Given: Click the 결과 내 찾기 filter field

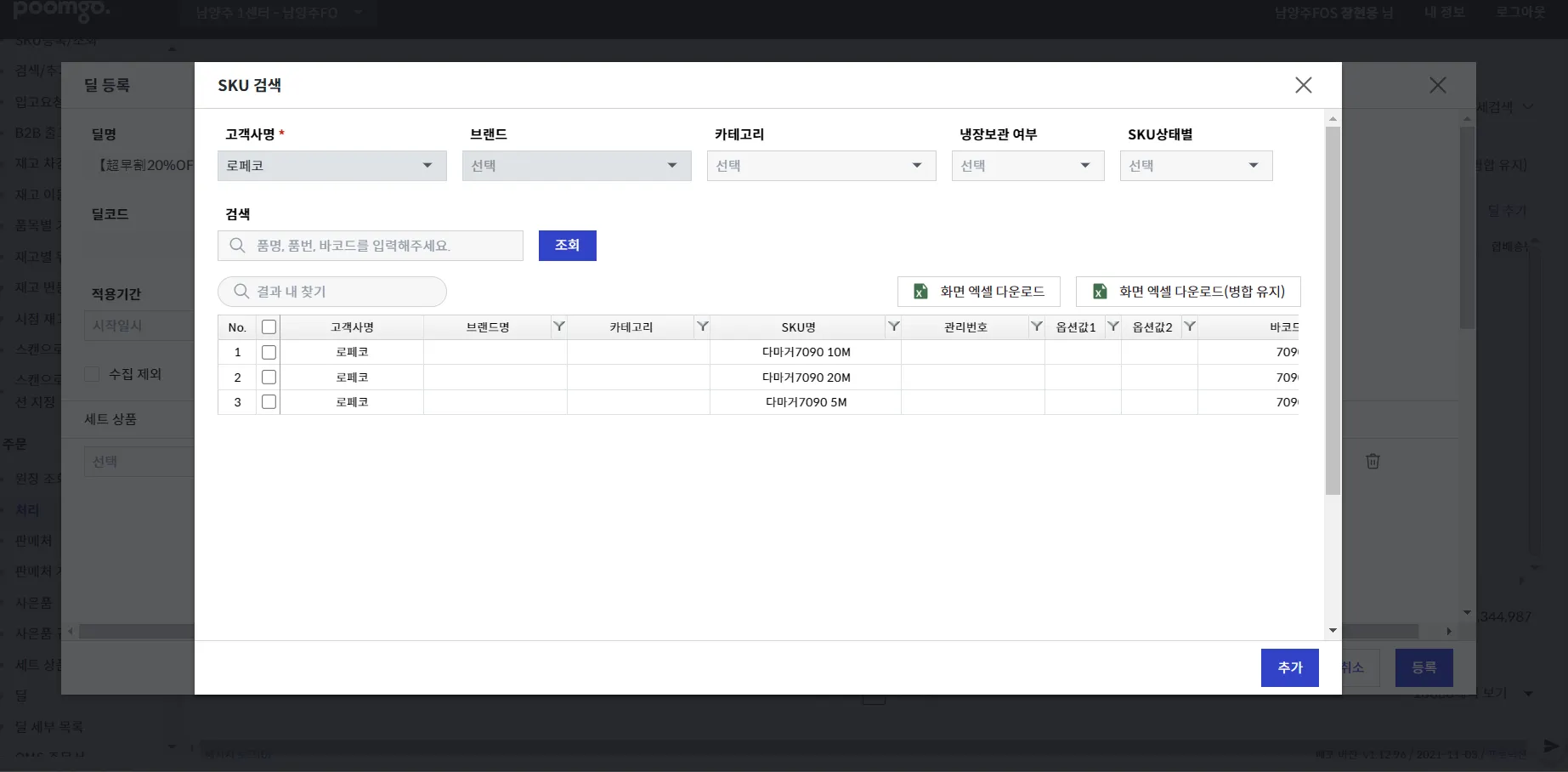Looking at the screenshot, I should click(x=332, y=292).
